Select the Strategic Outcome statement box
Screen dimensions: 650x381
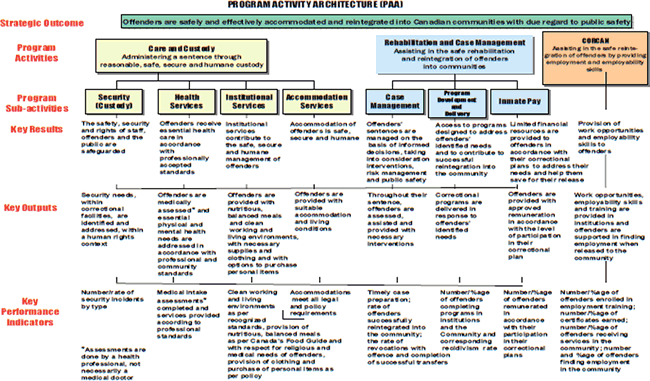[376, 22]
